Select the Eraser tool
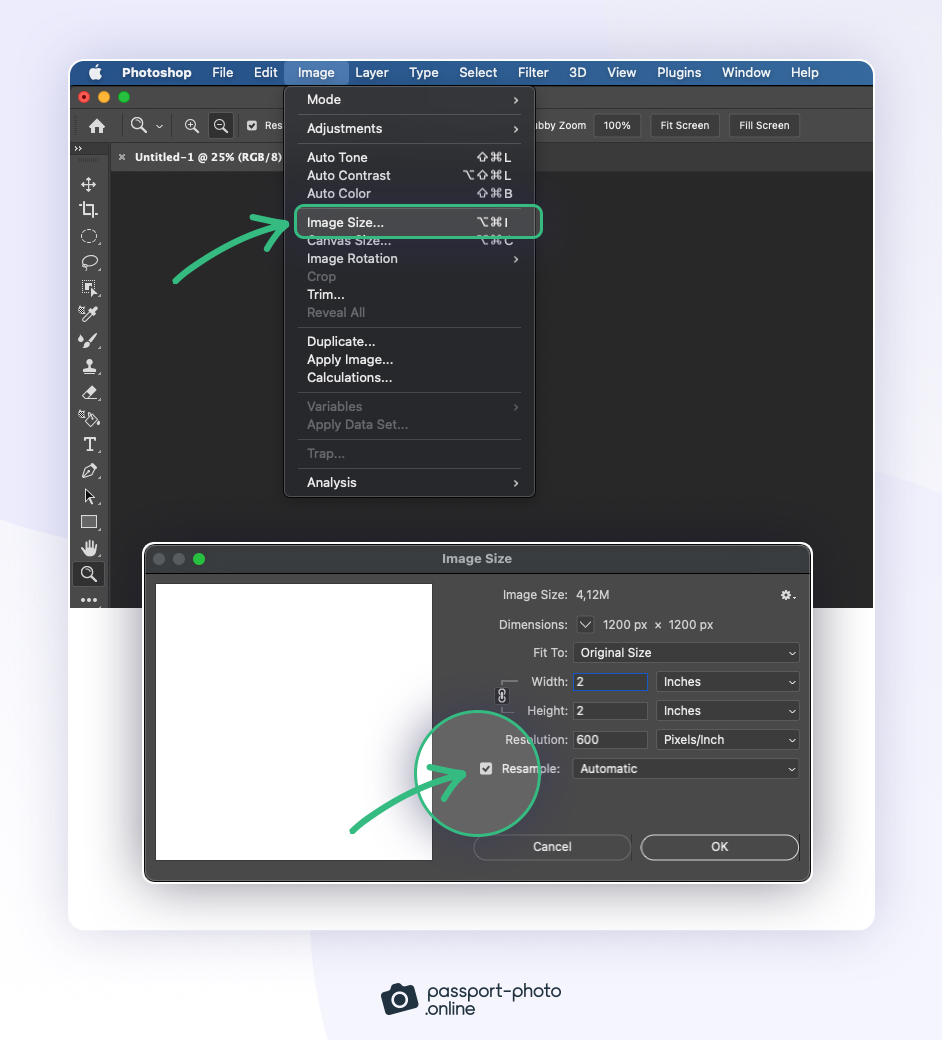Image resolution: width=942 pixels, height=1040 pixels. 89,392
